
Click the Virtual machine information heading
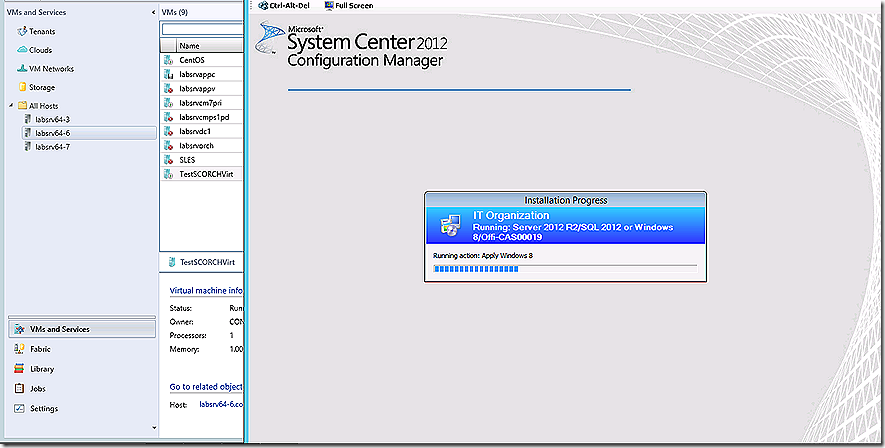pyautogui.click(x=206, y=290)
